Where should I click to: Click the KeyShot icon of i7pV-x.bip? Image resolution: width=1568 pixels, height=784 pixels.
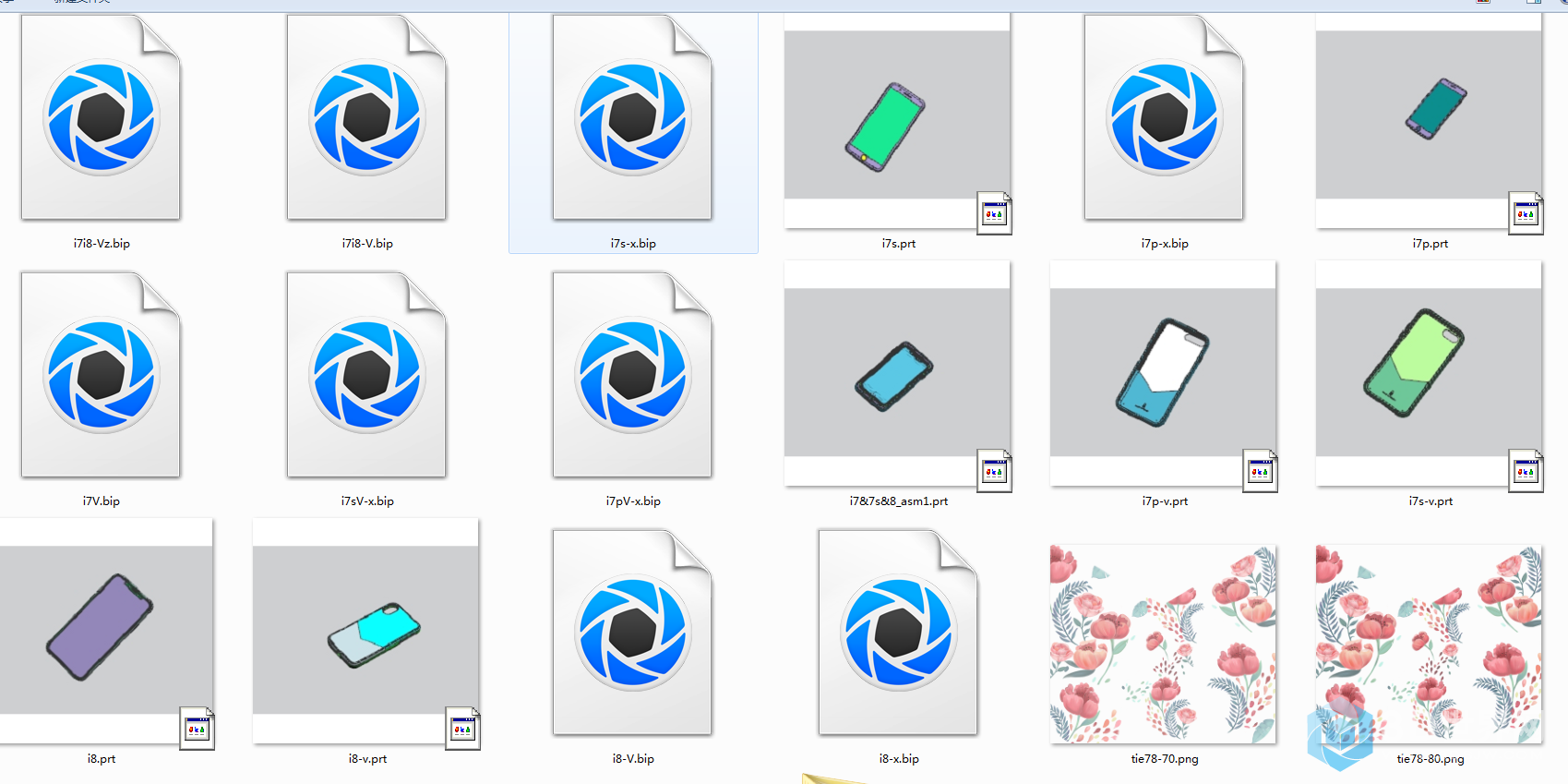(632, 375)
